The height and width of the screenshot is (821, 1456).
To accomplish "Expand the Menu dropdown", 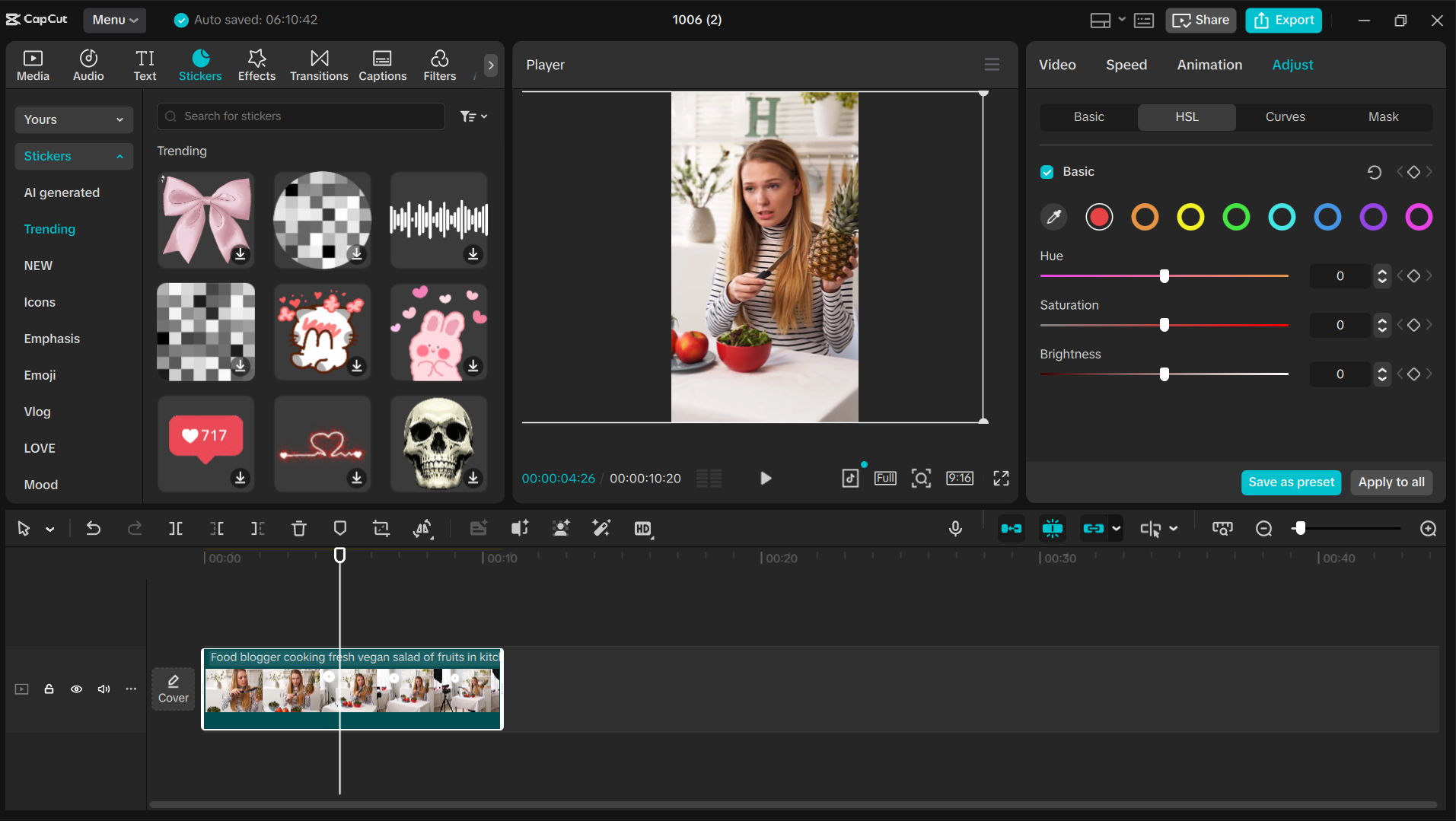I will [114, 20].
